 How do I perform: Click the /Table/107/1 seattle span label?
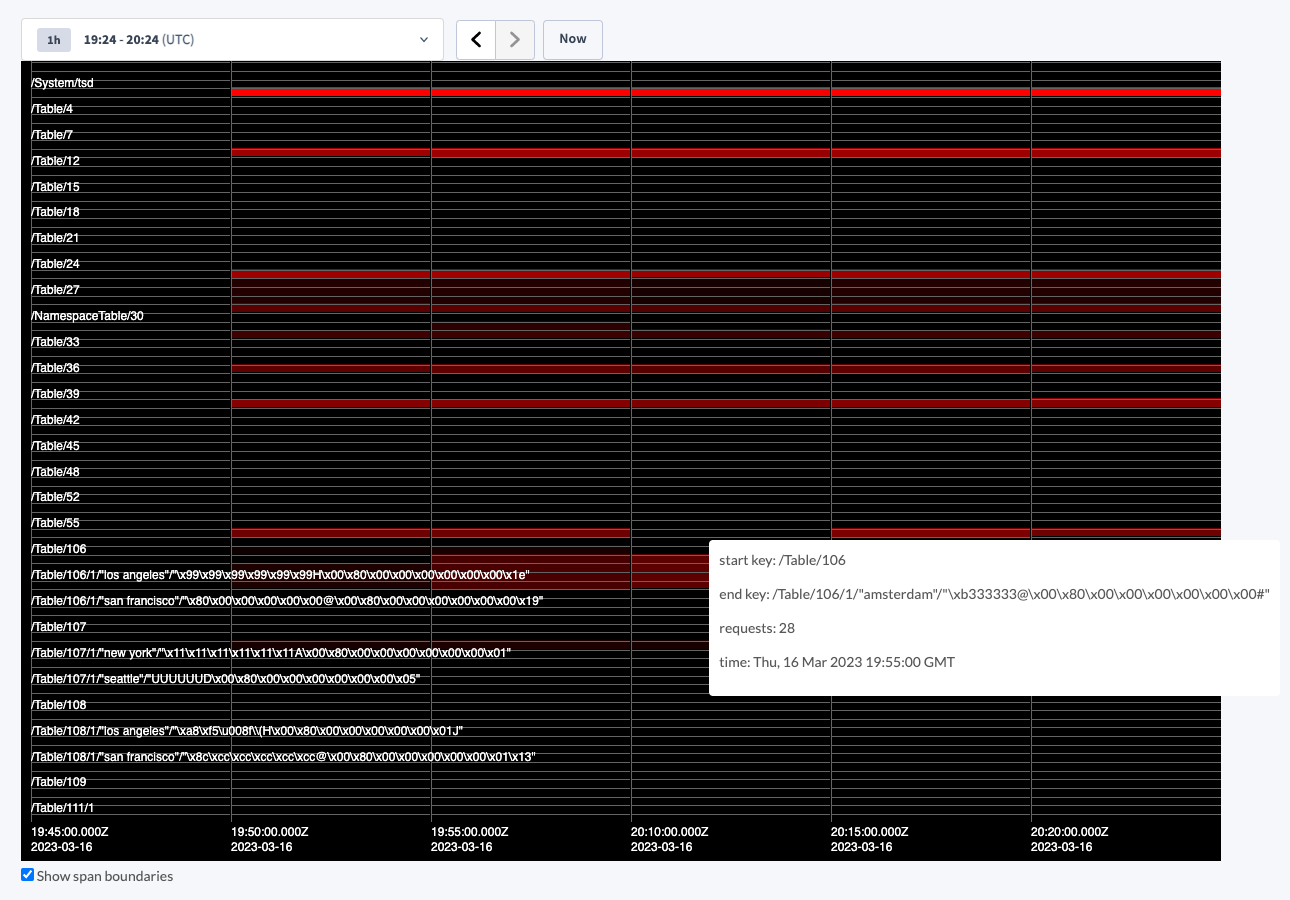(x=225, y=678)
